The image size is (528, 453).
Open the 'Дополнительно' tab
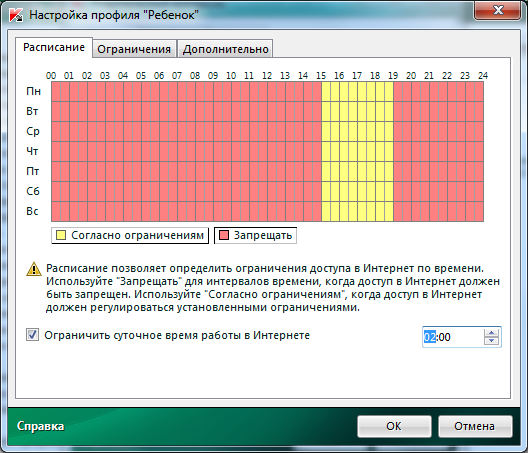point(225,49)
